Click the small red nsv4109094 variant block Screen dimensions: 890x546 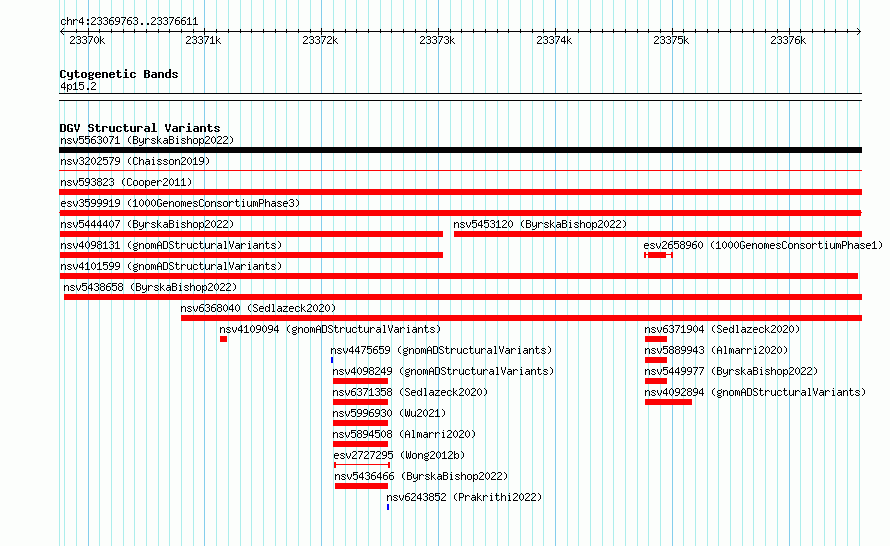point(224,339)
